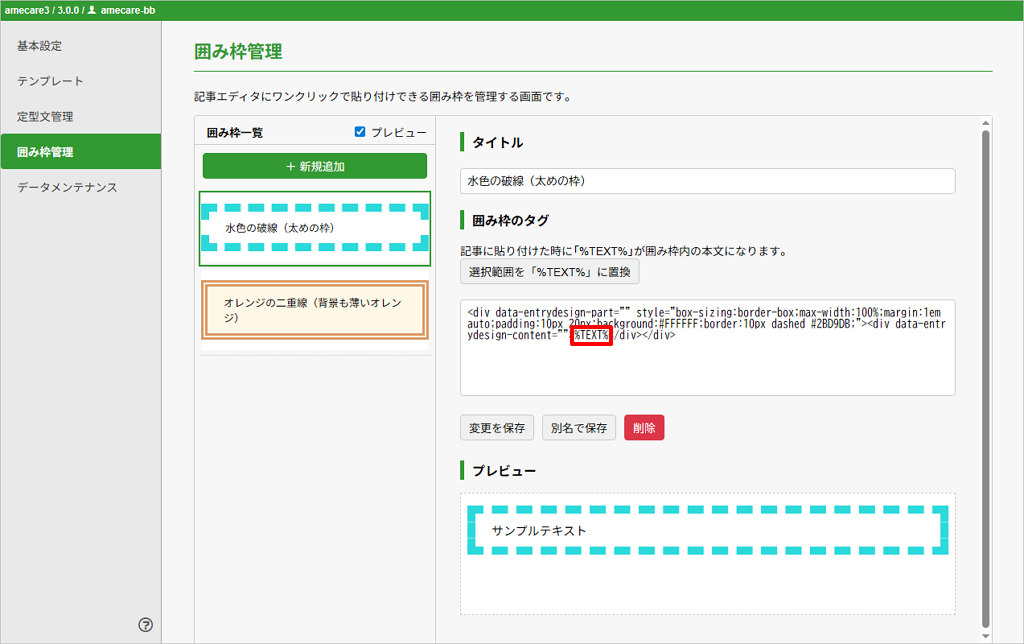Image resolution: width=1024 pixels, height=644 pixels.
Task: Toggle the プレビュー checkbox
Action: (360, 132)
